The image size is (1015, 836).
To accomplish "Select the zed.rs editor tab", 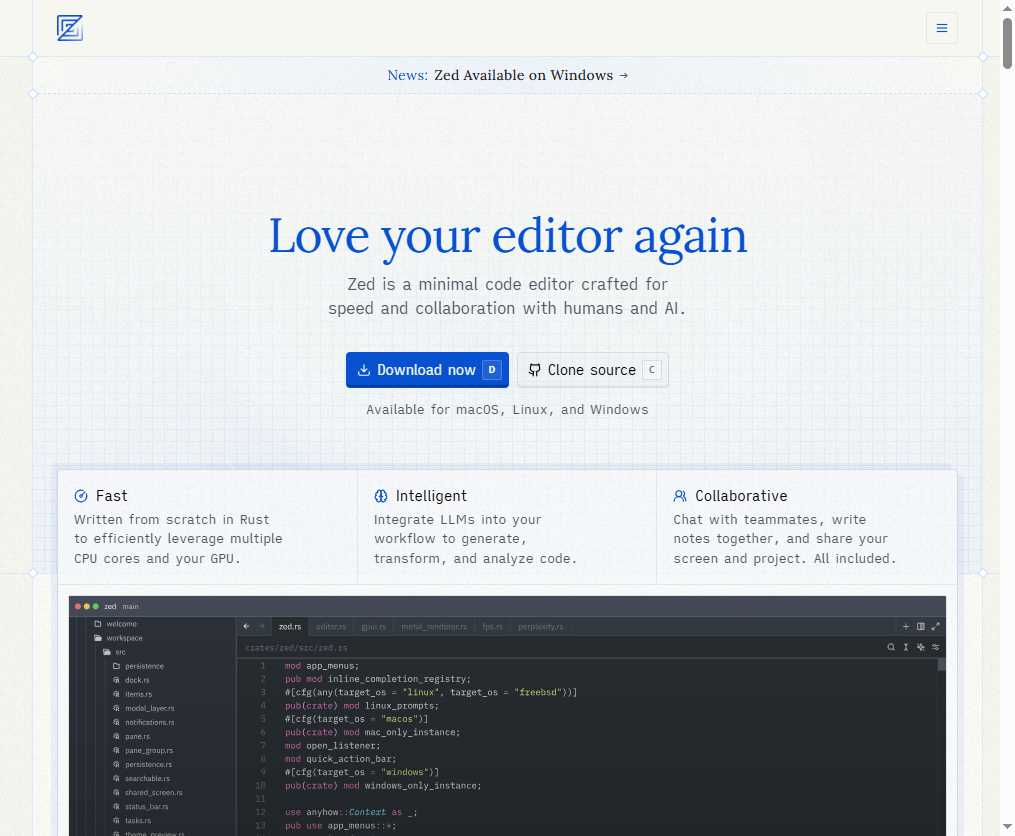I will 289,627.
